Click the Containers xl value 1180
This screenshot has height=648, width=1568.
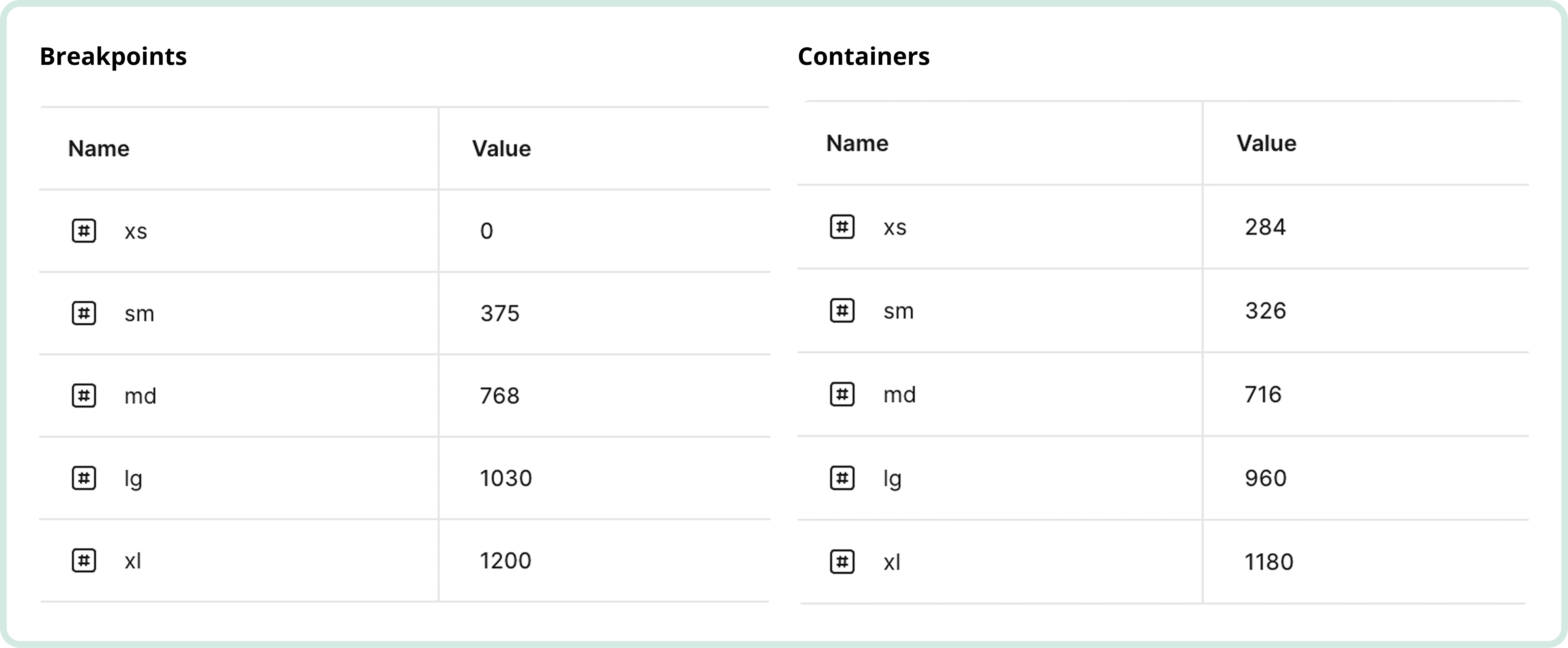click(1269, 562)
